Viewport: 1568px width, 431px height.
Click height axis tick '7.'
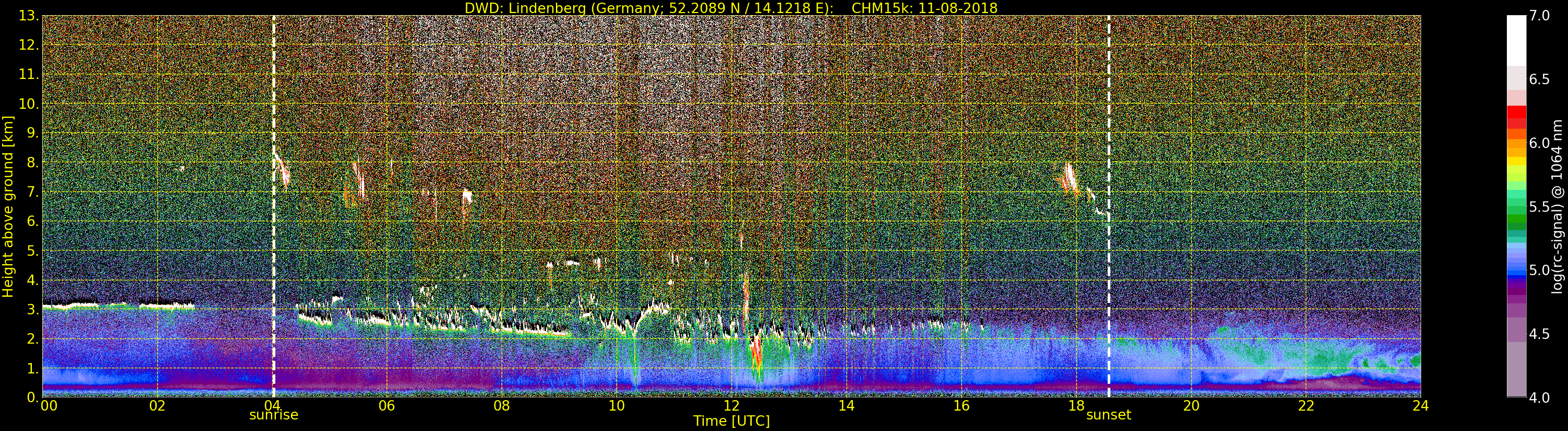pyautogui.click(x=32, y=192)
